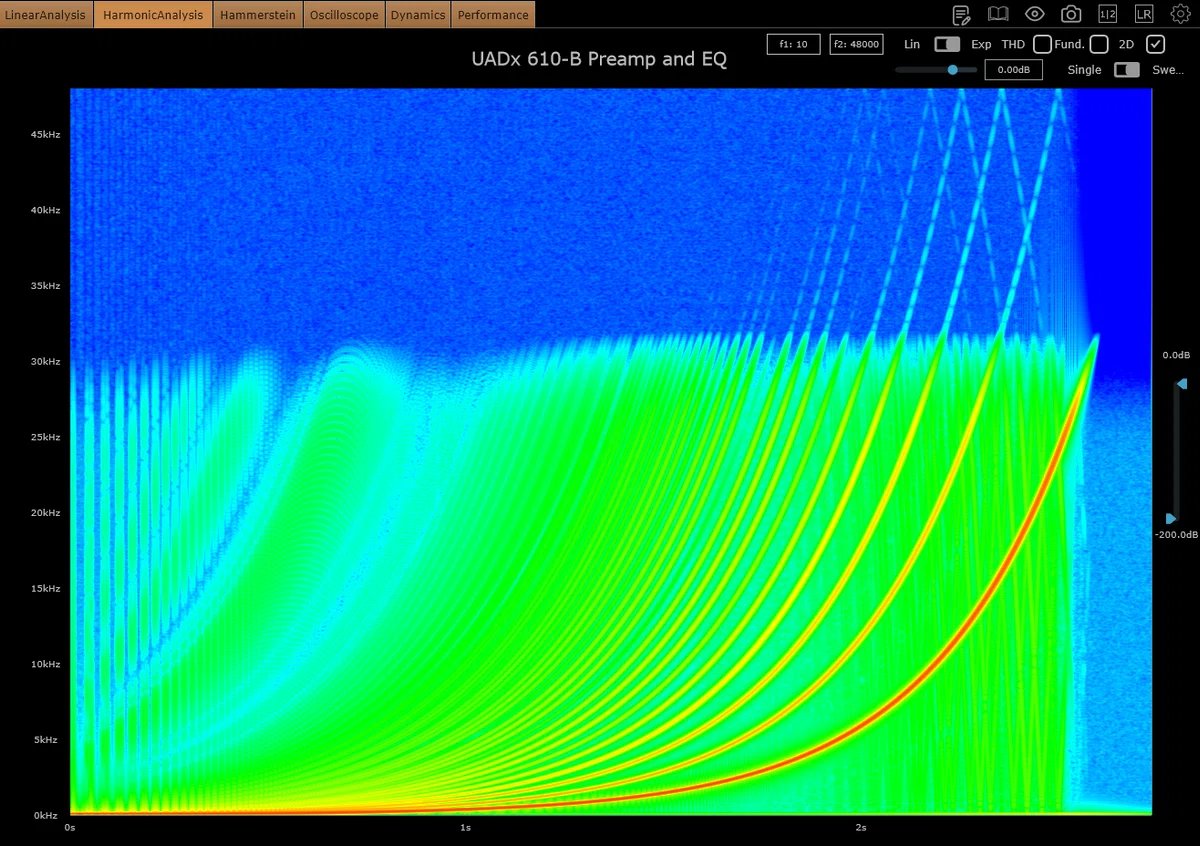Click the Single label
Screen dimensions: 1200x846
tap(1084, 70)
